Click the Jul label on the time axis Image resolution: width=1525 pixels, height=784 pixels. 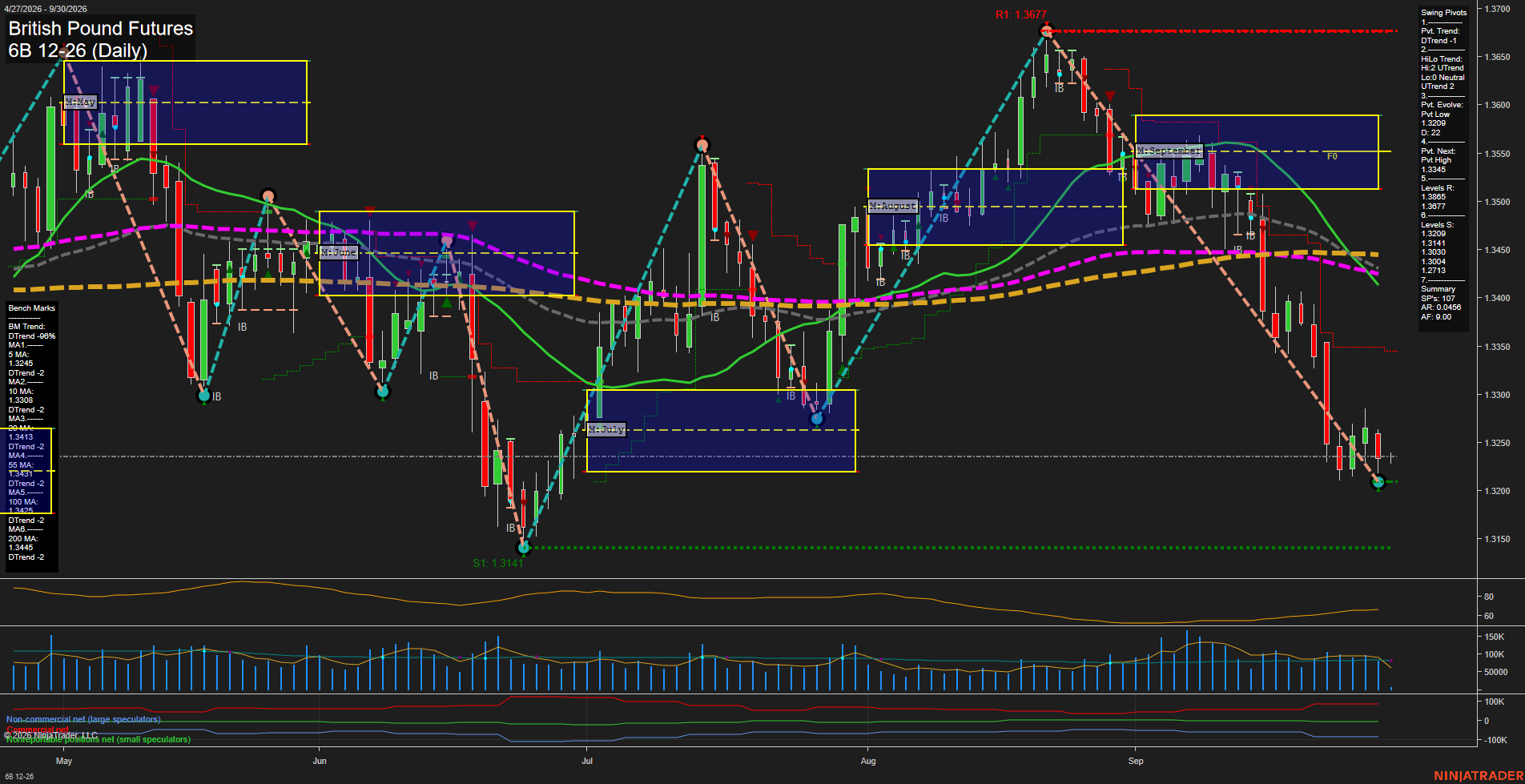[x=587, y=761]
